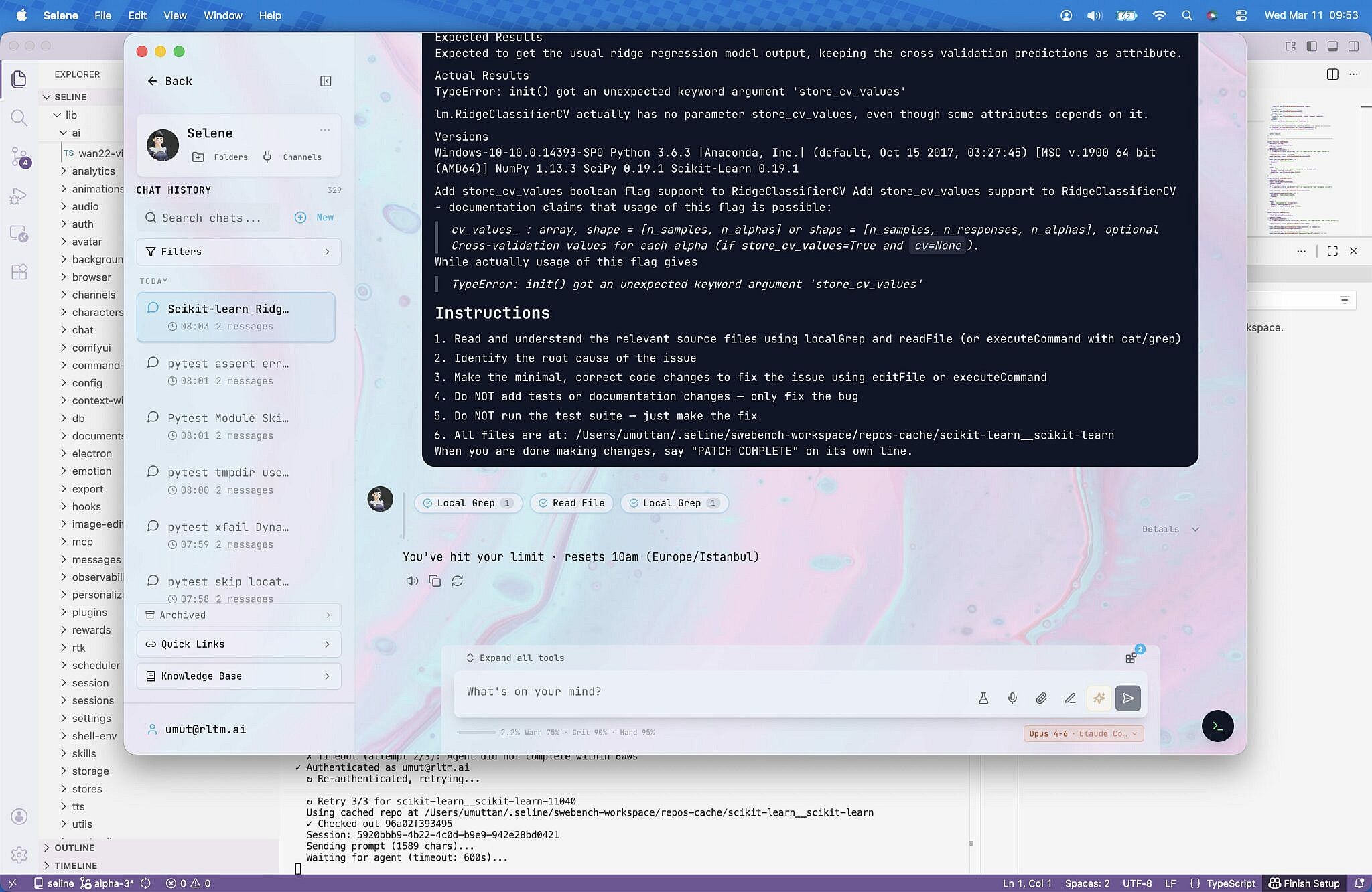
Task: Copy the limit message
Action: [435, 581]
